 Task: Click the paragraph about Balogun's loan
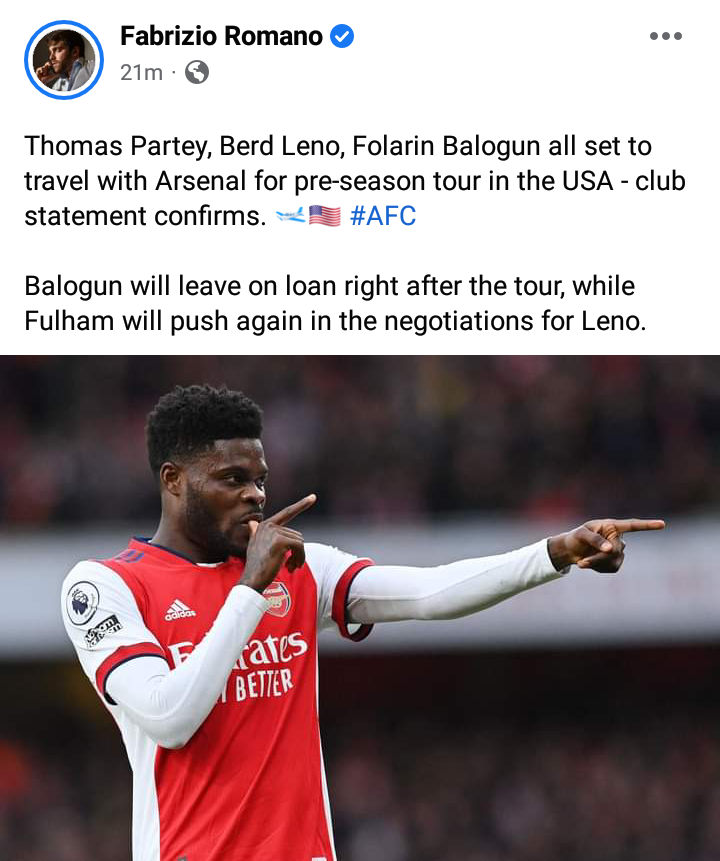tap(335, 303)
